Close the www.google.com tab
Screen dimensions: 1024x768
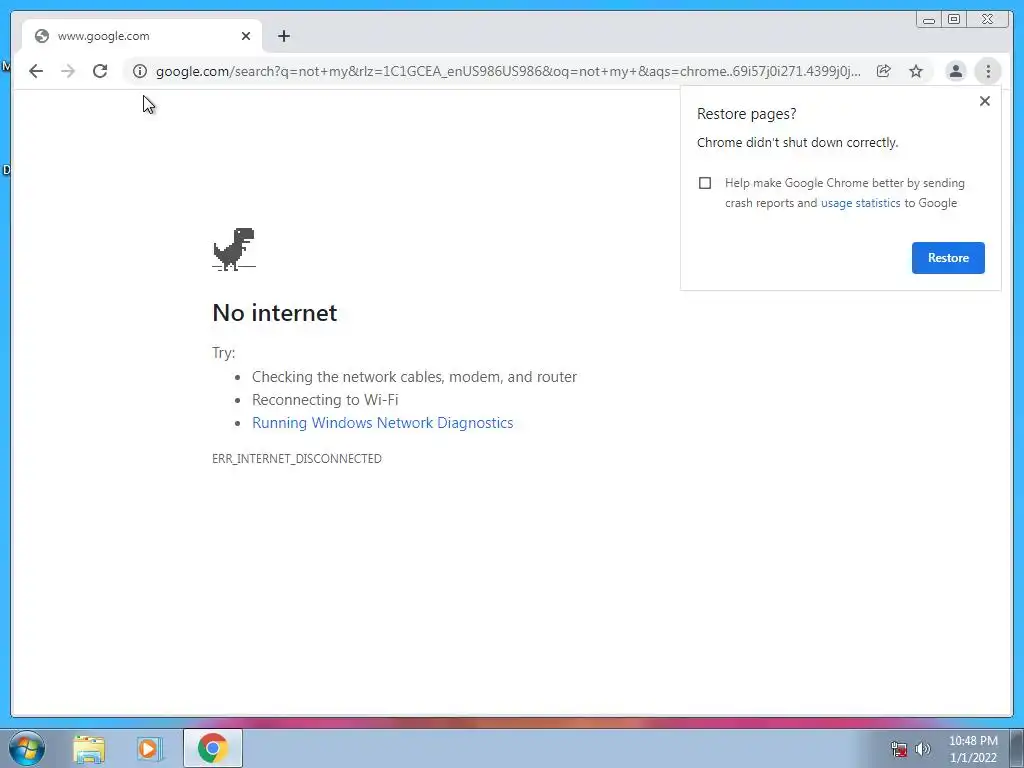pos(246,36)
